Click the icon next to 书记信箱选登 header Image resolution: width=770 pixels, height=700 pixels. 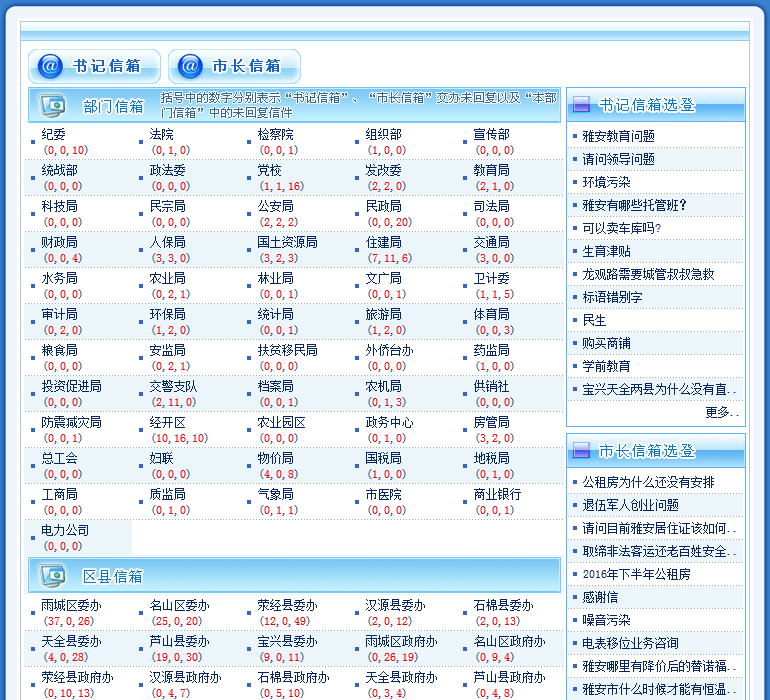coord(581,105)
